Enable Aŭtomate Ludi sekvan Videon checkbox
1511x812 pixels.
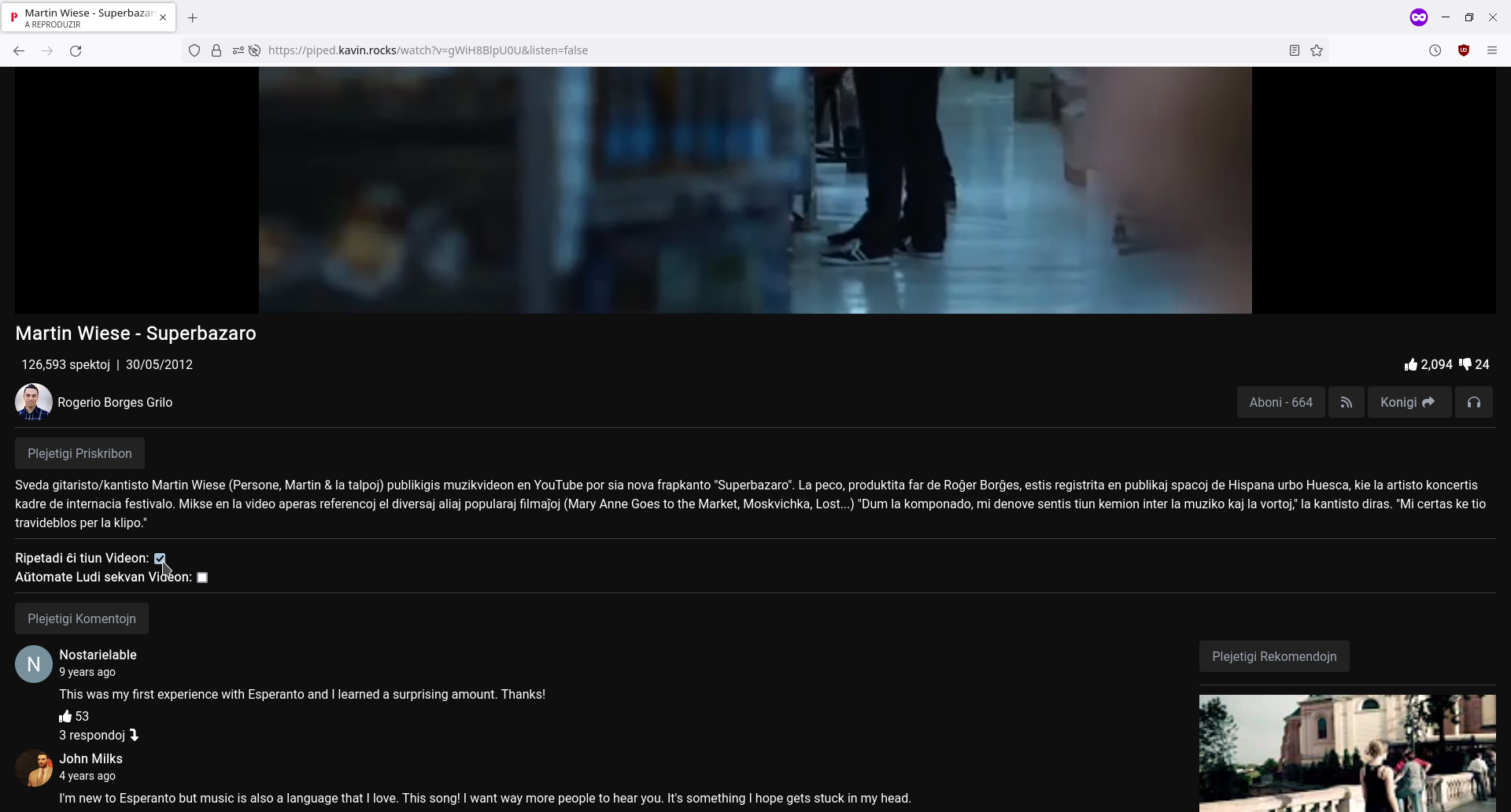point(202,578)
